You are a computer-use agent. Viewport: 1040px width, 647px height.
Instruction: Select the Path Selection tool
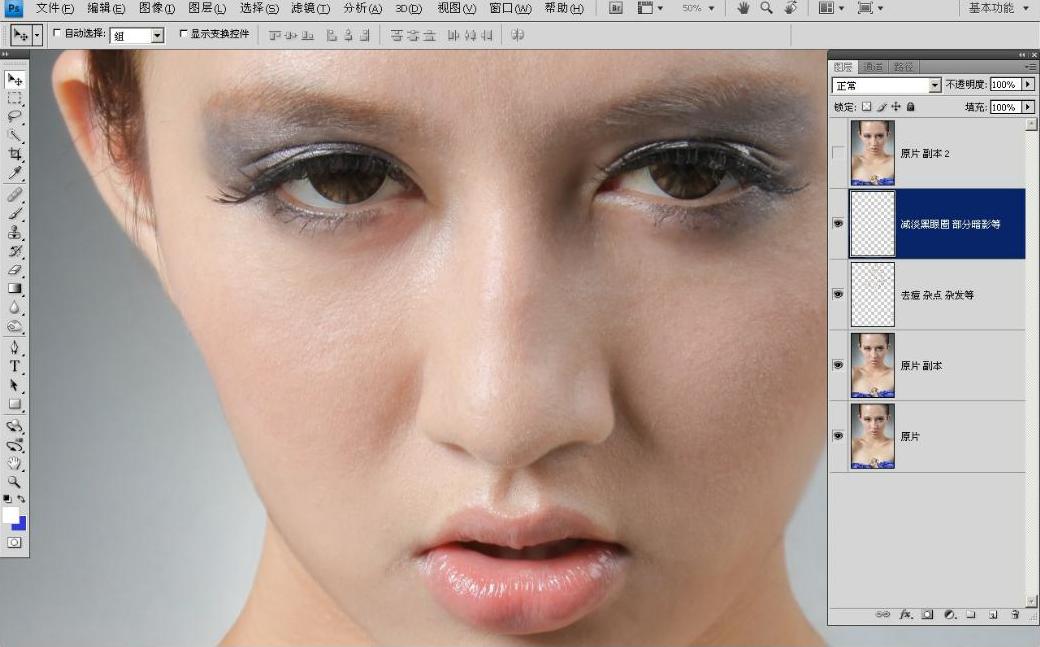point(14,386)
